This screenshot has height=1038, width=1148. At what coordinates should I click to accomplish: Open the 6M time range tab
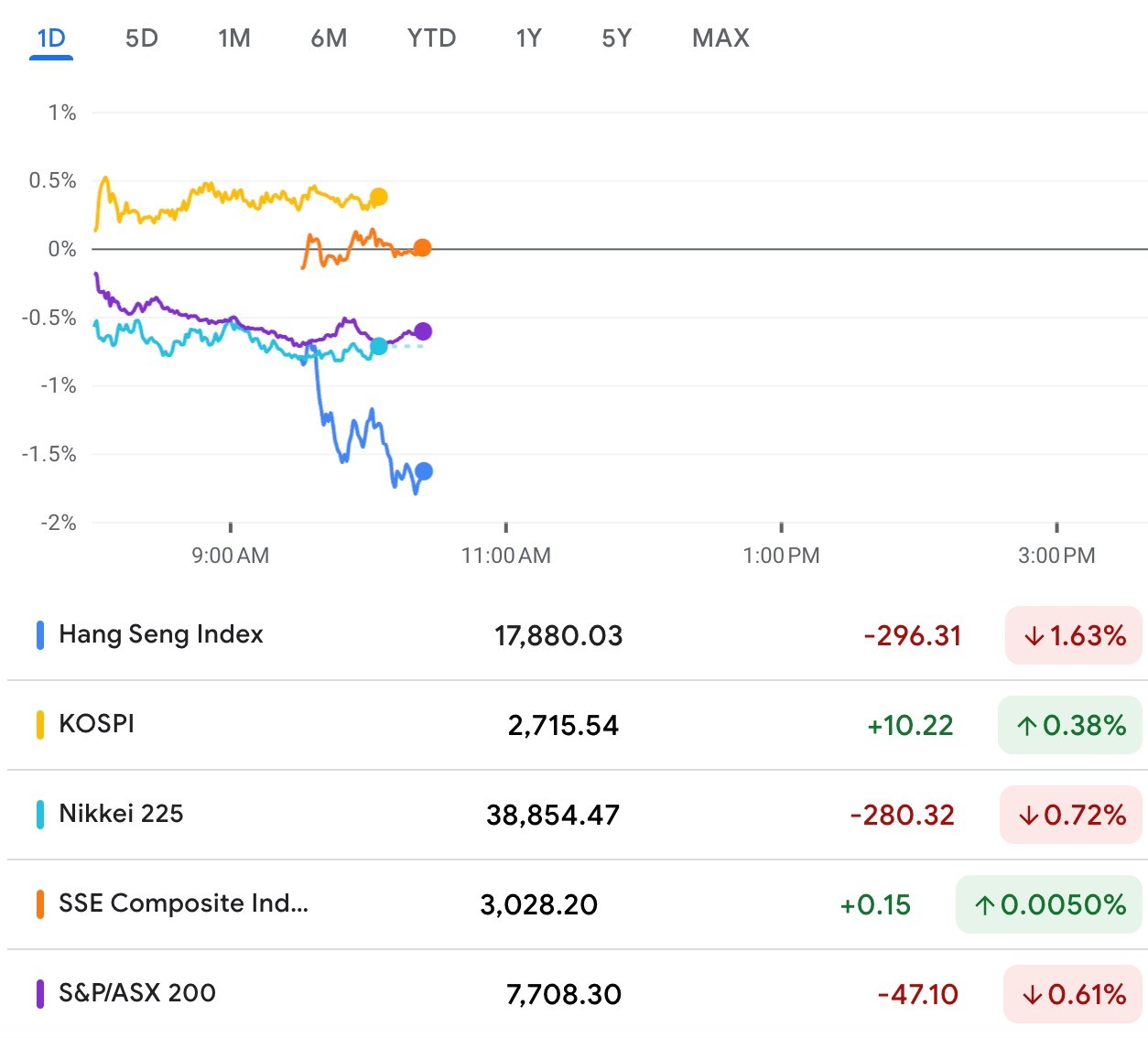coord(329,38)
